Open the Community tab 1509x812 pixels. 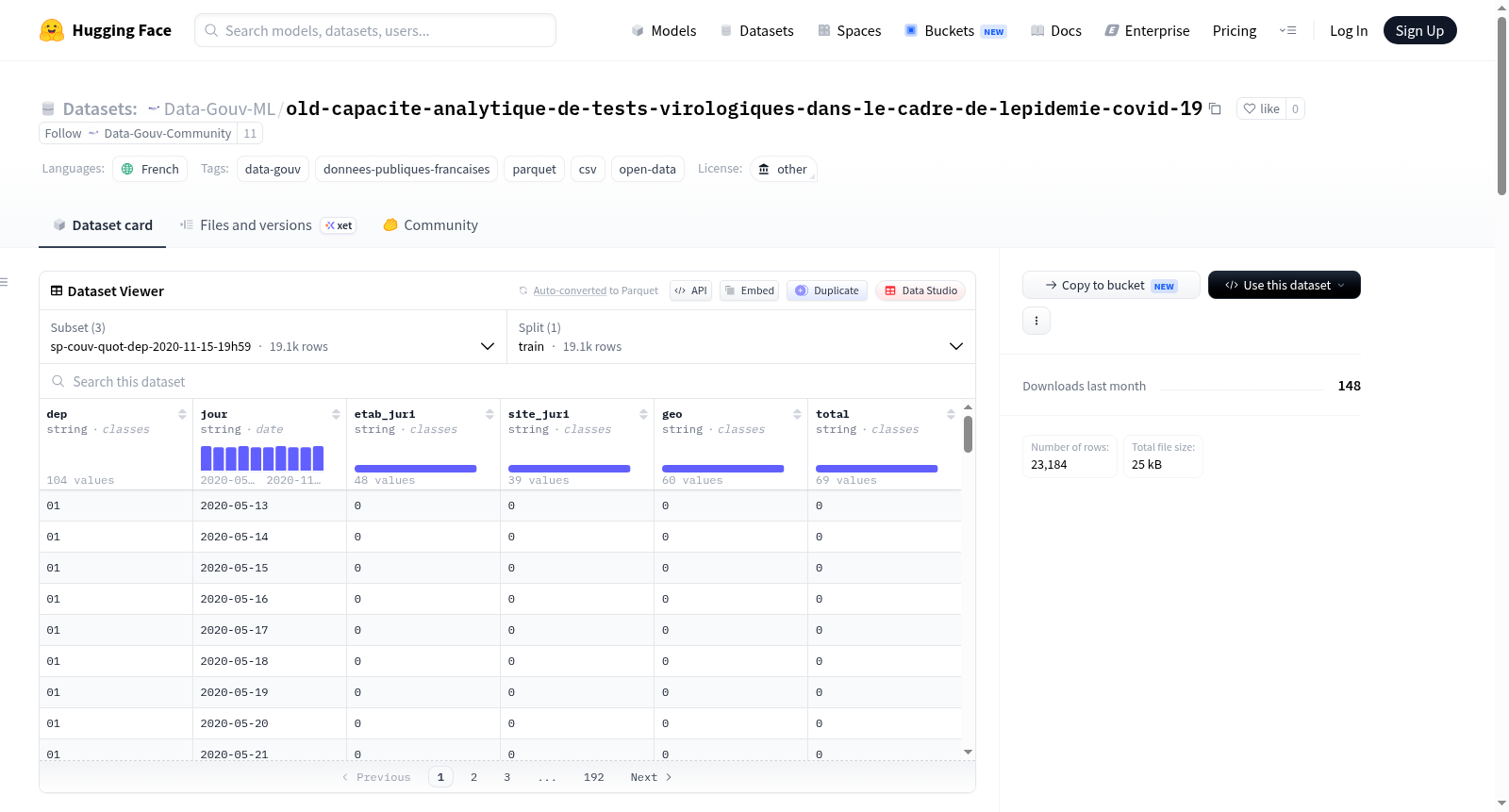point(430,225)
